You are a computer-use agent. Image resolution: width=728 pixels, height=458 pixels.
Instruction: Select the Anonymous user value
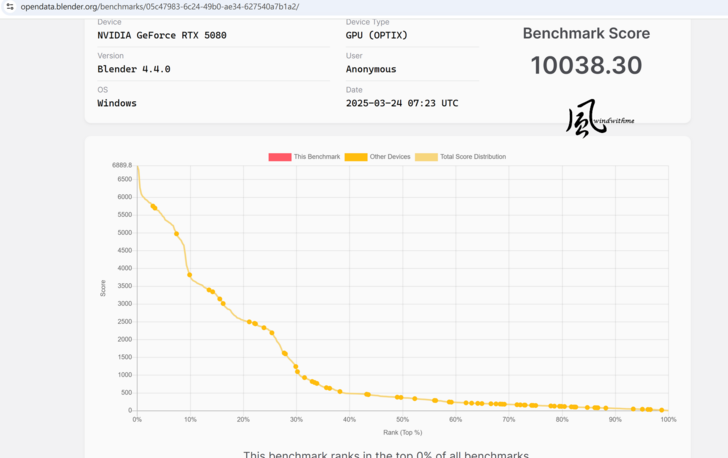click(371, 69)
